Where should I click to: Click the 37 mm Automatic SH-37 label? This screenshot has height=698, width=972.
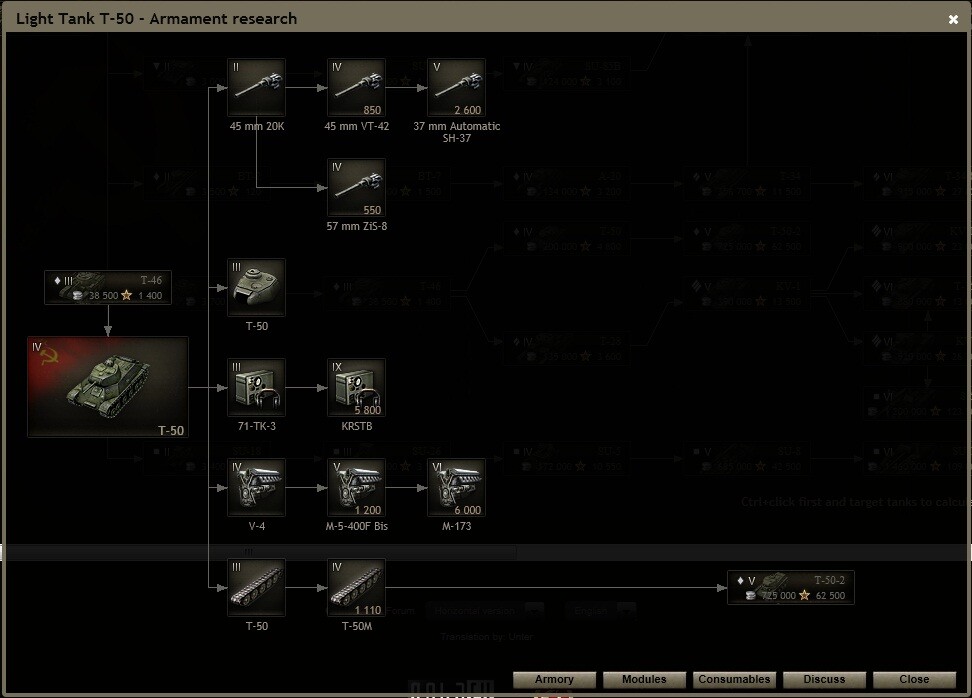(456, 132)
